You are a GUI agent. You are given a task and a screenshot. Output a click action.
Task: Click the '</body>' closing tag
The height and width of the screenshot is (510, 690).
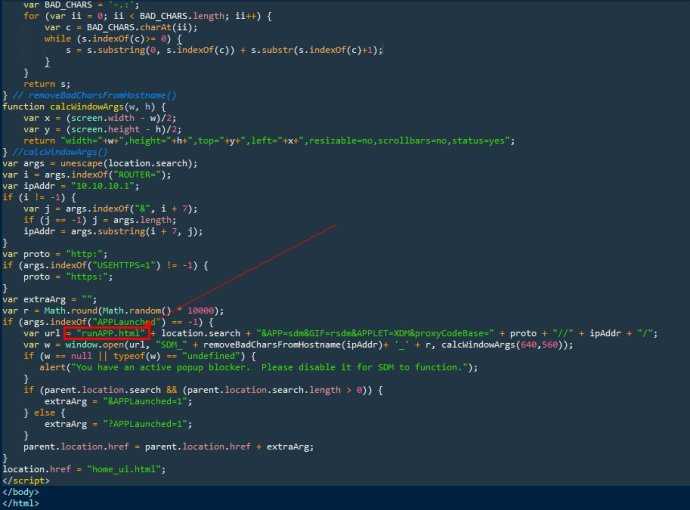[21, 492]
